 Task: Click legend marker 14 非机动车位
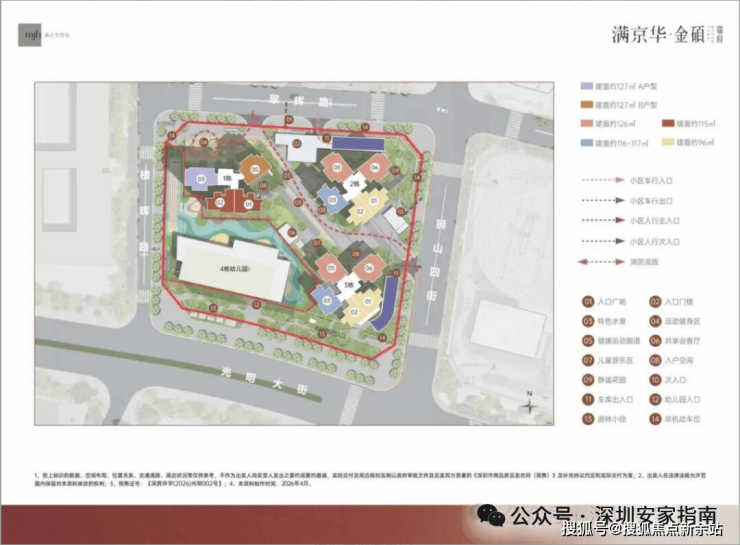[x=656, y=419]
